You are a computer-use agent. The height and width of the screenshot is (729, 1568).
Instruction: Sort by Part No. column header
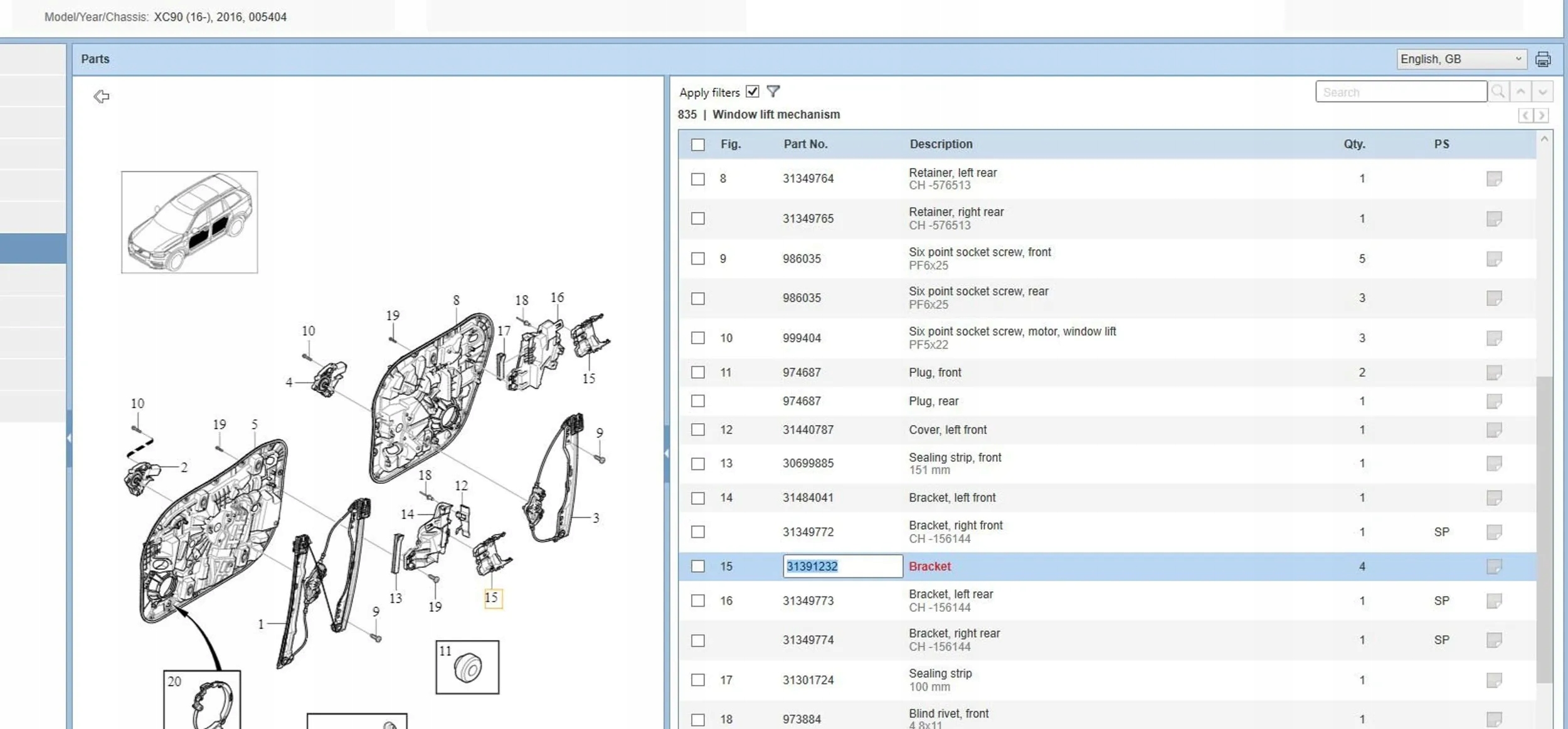(x=805, y=144)
